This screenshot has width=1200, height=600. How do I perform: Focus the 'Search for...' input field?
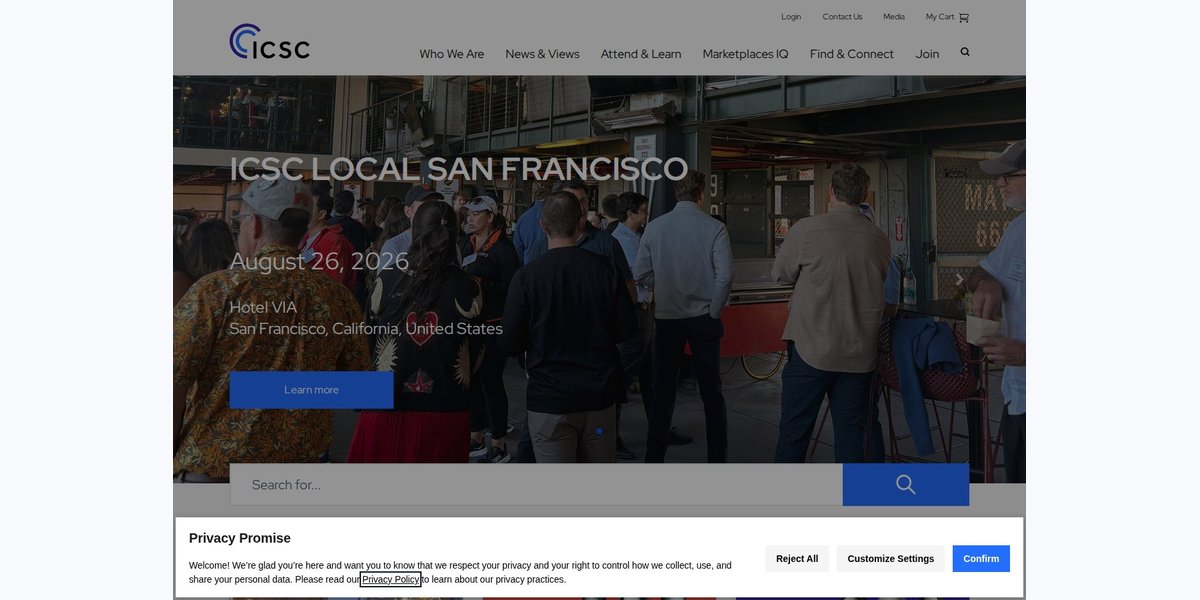pos(536,484)
